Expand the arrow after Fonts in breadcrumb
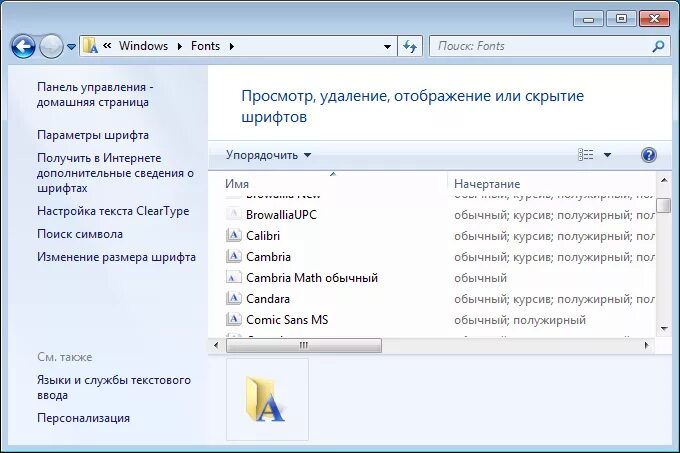The height and width of the screenshot is (453, 680). [232, 46]
